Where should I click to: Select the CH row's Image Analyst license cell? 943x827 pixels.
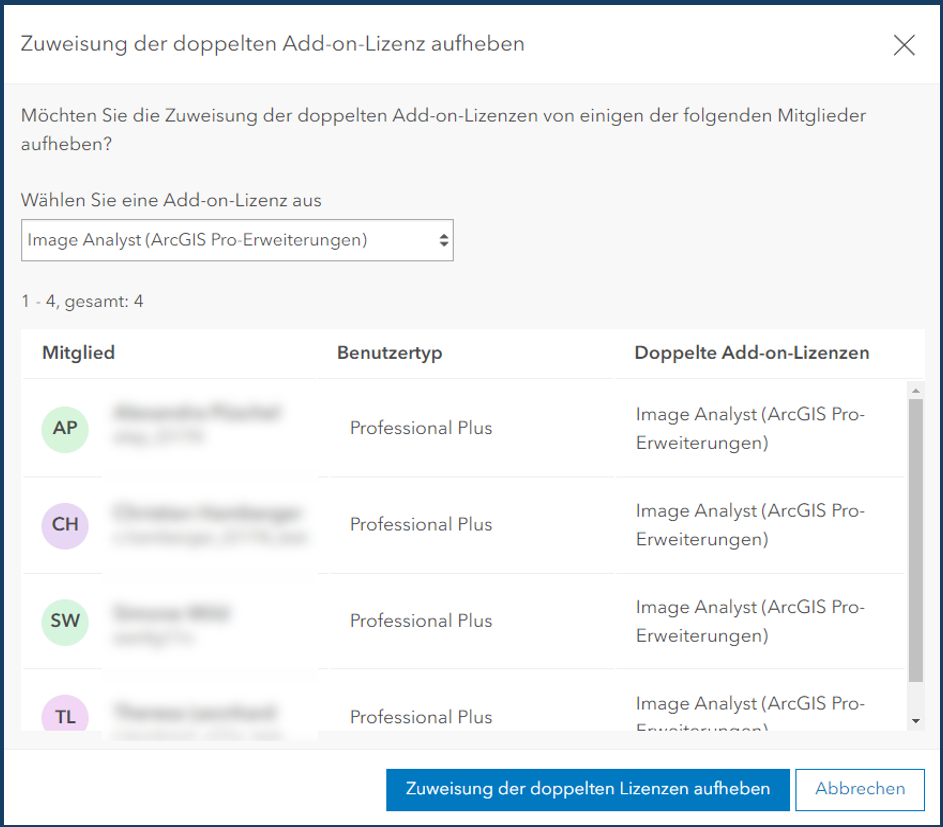tap(750, 525)
